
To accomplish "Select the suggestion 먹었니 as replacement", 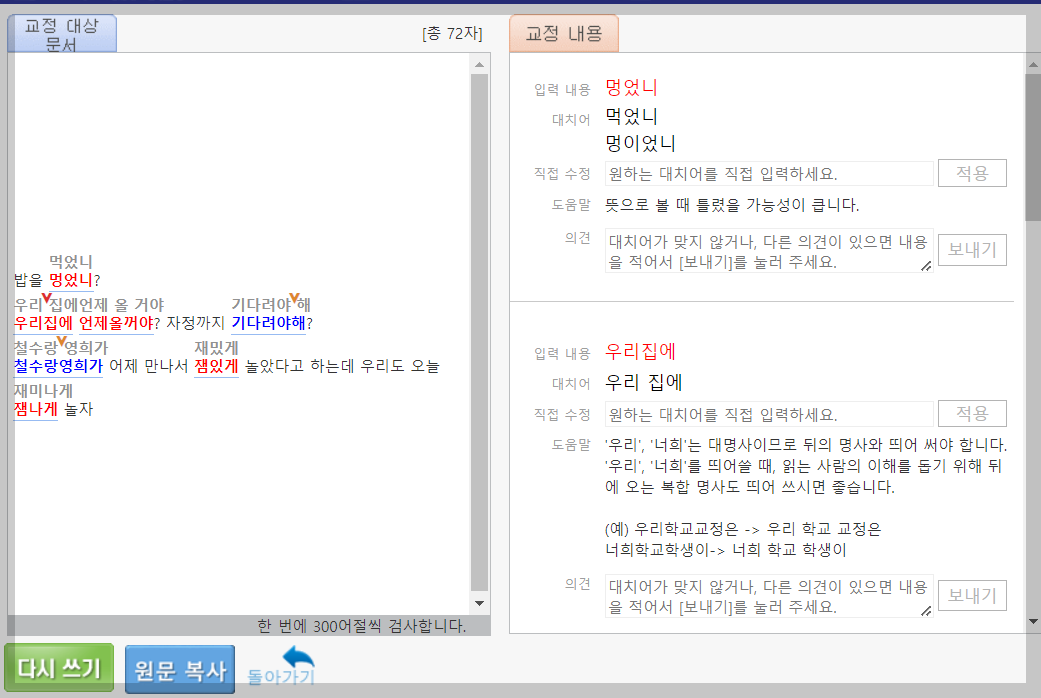I will click(631, 116).
